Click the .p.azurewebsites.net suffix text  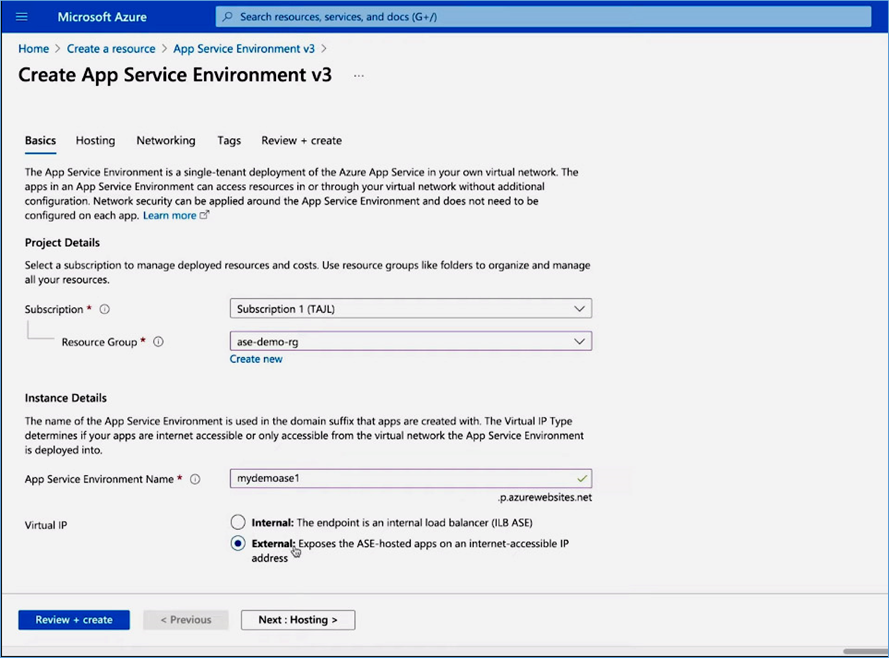pyautogui.click(x=545, y=498)
